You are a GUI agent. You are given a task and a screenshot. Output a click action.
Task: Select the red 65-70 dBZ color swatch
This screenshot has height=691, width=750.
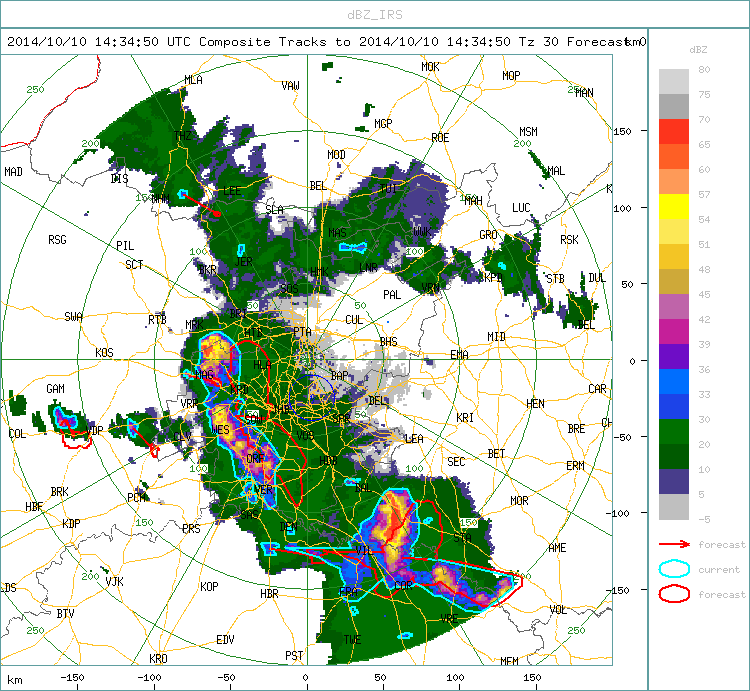coord(673,132)
